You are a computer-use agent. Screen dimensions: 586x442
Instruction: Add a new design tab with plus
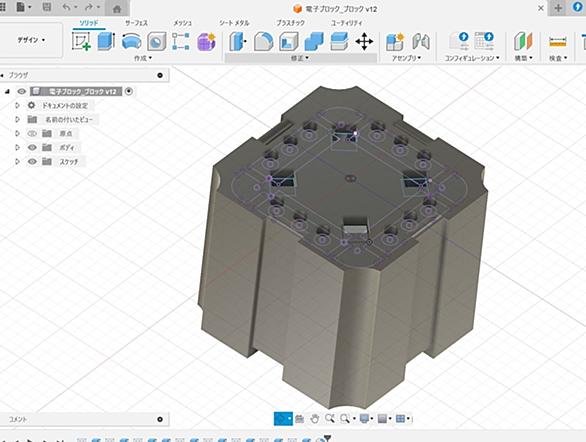pos(558,8)
